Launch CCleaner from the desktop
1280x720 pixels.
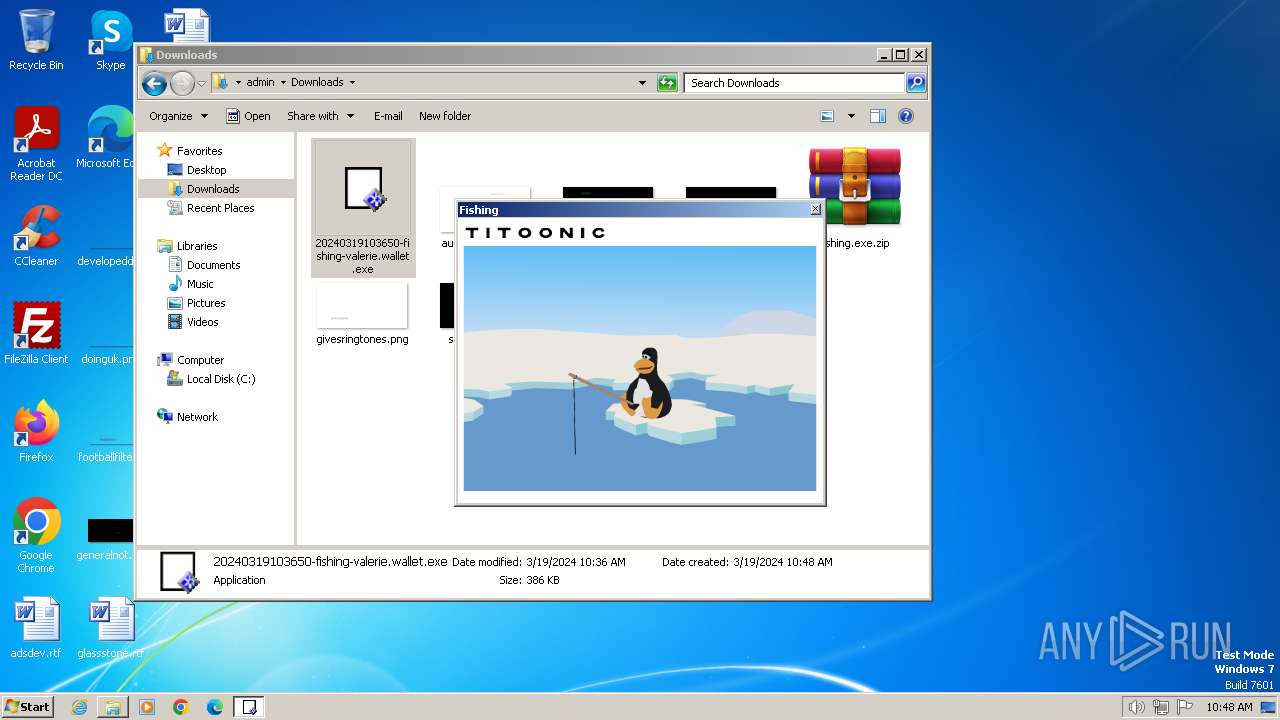coord(36,236)
